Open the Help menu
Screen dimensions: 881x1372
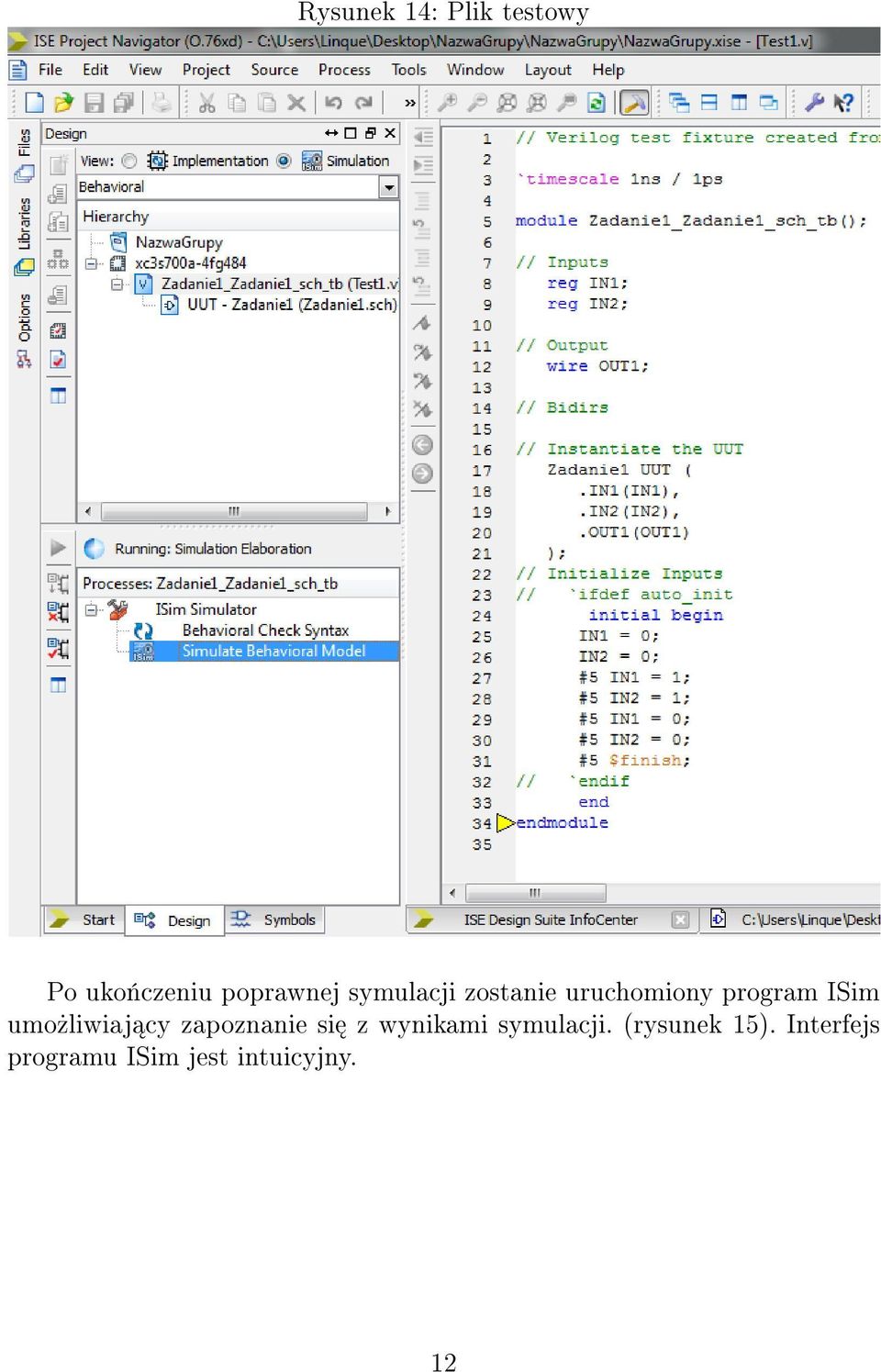point(608,70)
